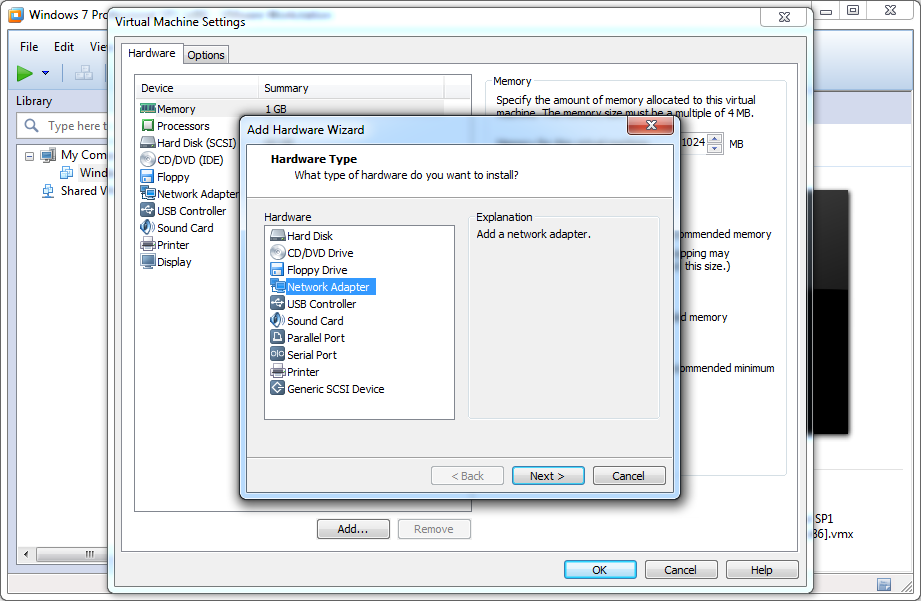Image resolution: width=921 pixels, height=601 pixels.
Task: Choose Generic SCSI Device in the wizard
Action: point(335,389)
